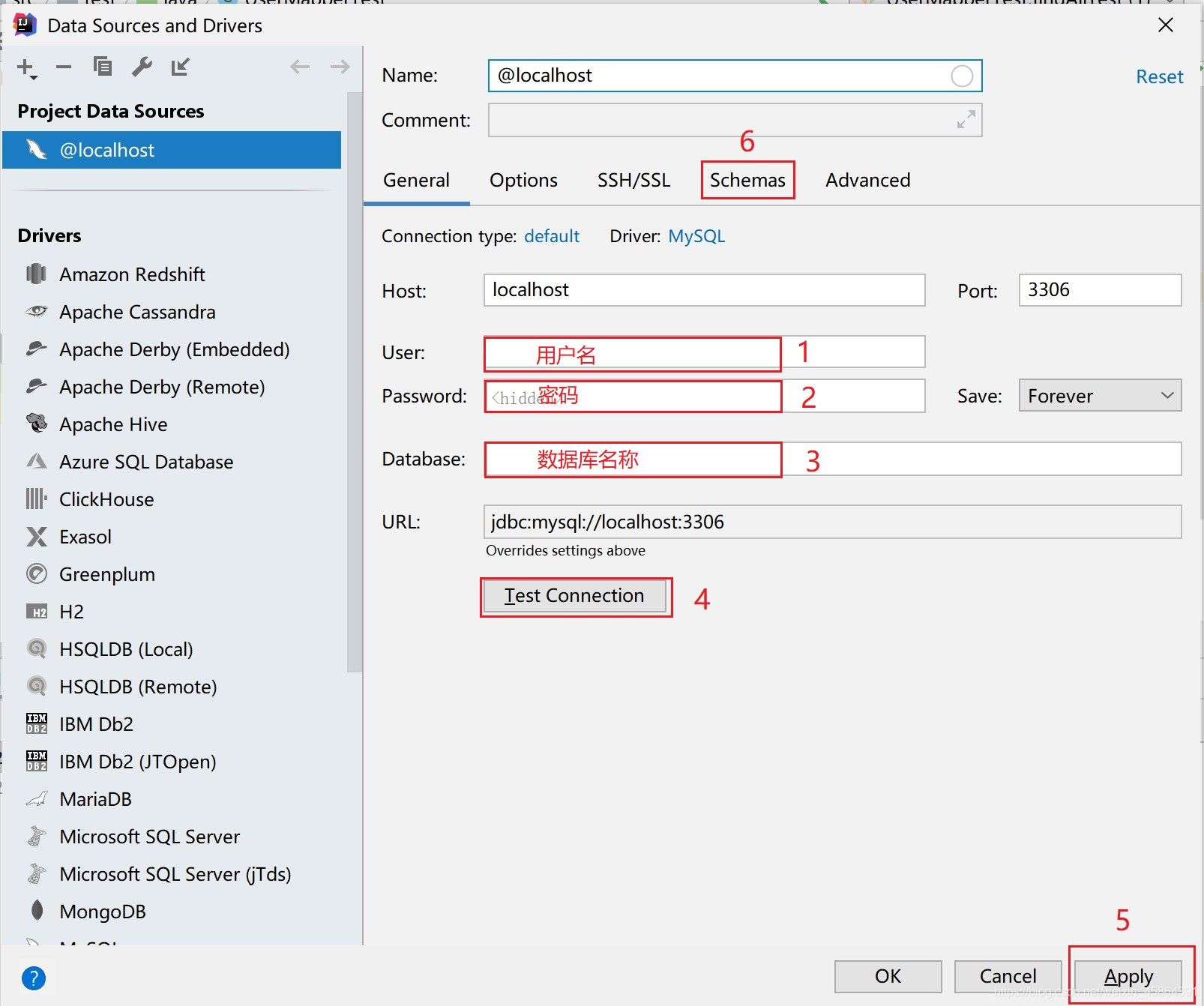Focus the URL input field
The height and width of the screenshot is (1006, 1204).
coord(832,522)
